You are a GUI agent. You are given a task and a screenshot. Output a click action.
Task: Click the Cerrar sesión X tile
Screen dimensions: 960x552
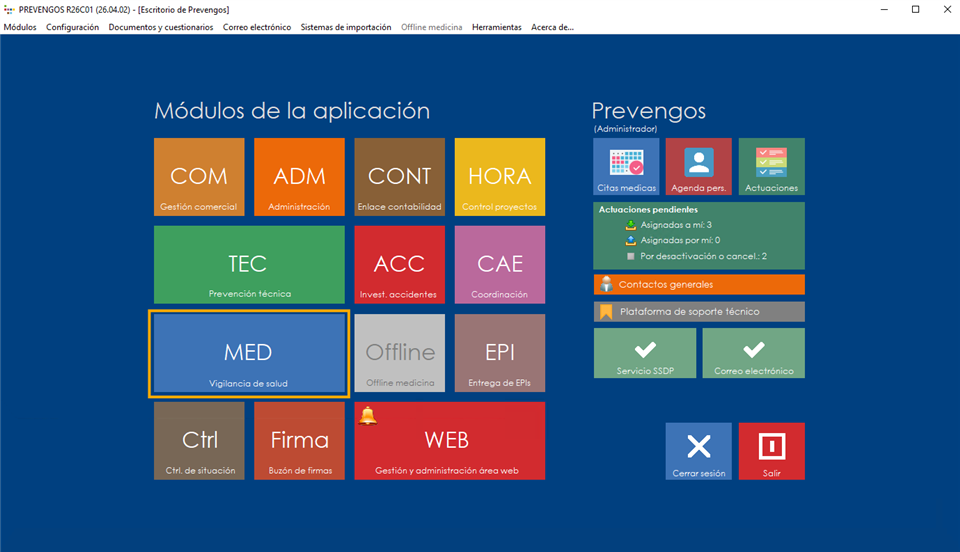click(698, 451)
